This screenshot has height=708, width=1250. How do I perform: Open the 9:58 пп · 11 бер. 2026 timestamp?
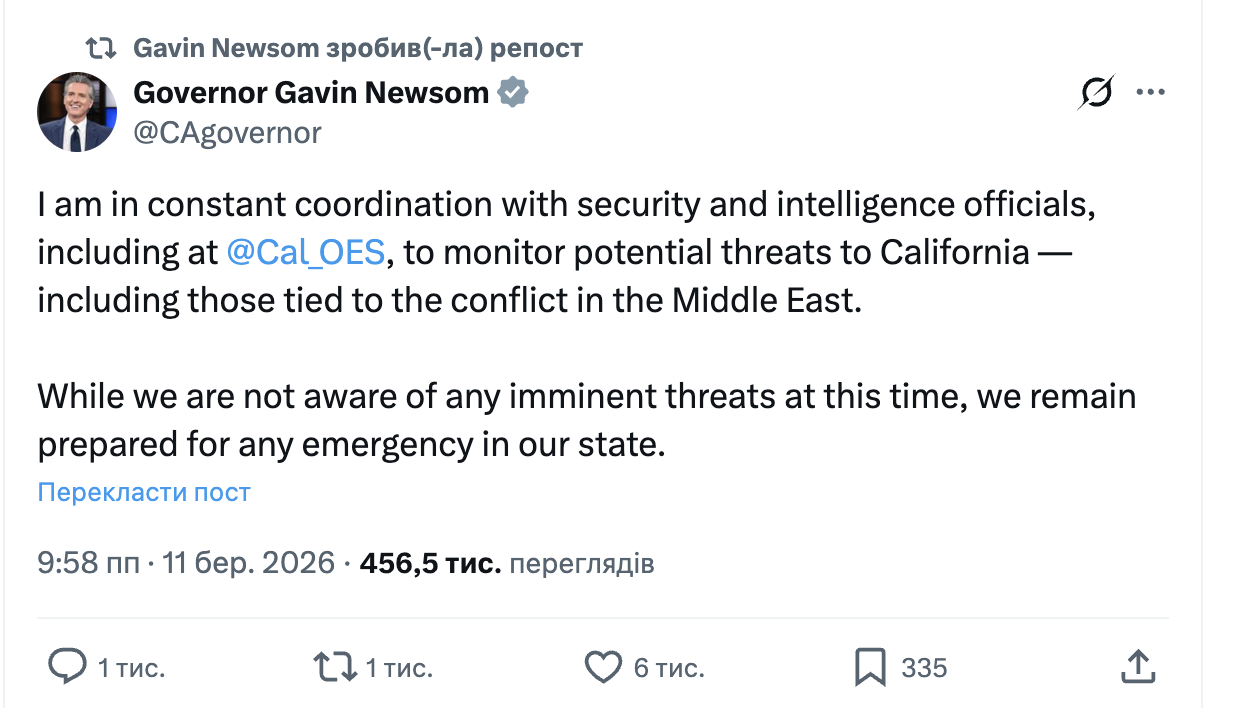coord(186,564)
